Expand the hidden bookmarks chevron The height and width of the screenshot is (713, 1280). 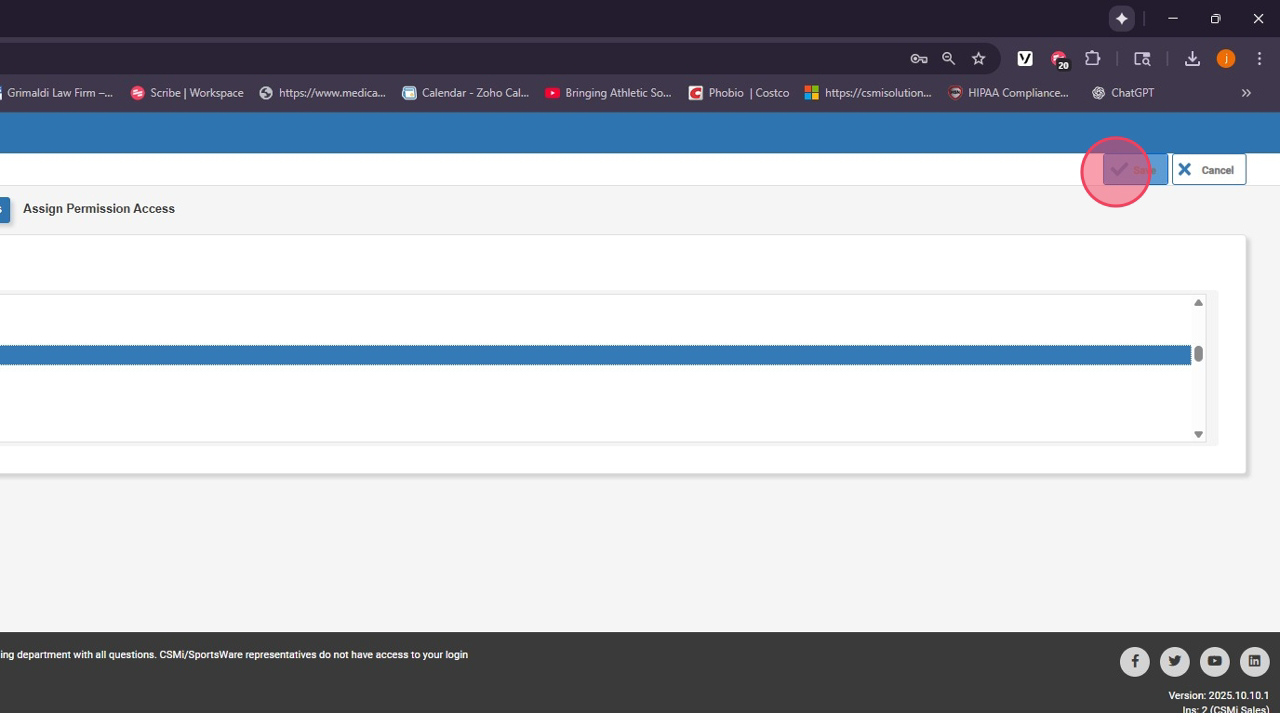pos(1246,93)
